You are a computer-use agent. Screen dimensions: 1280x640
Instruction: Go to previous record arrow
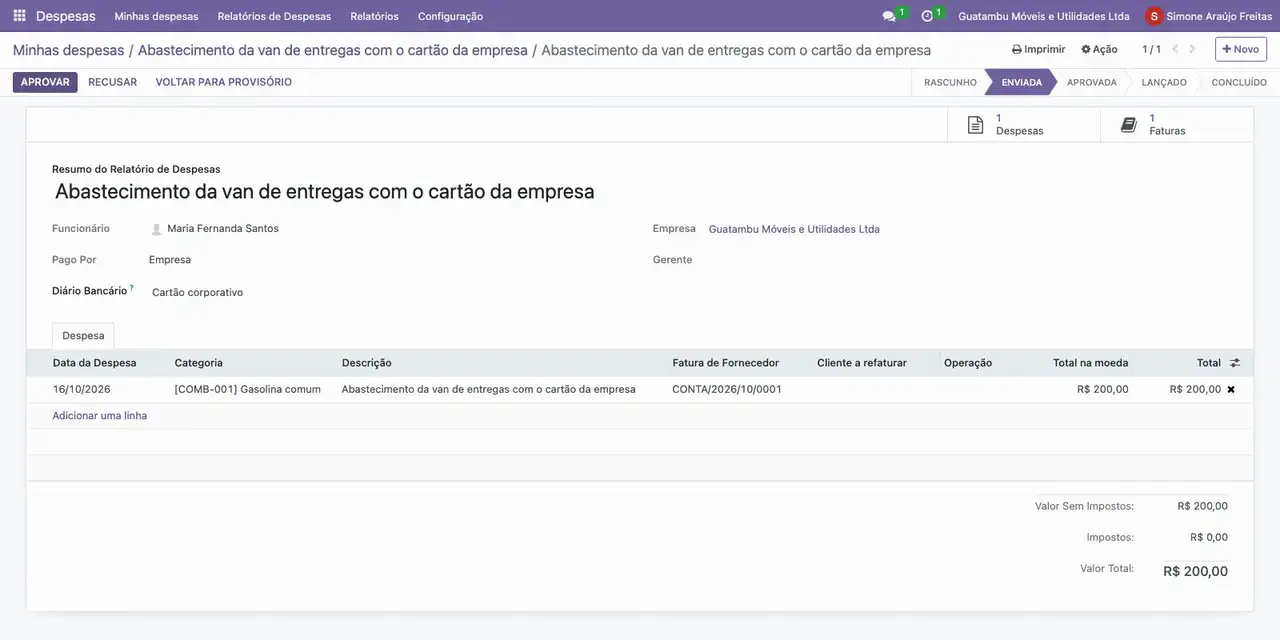(x=1176, y=49)
